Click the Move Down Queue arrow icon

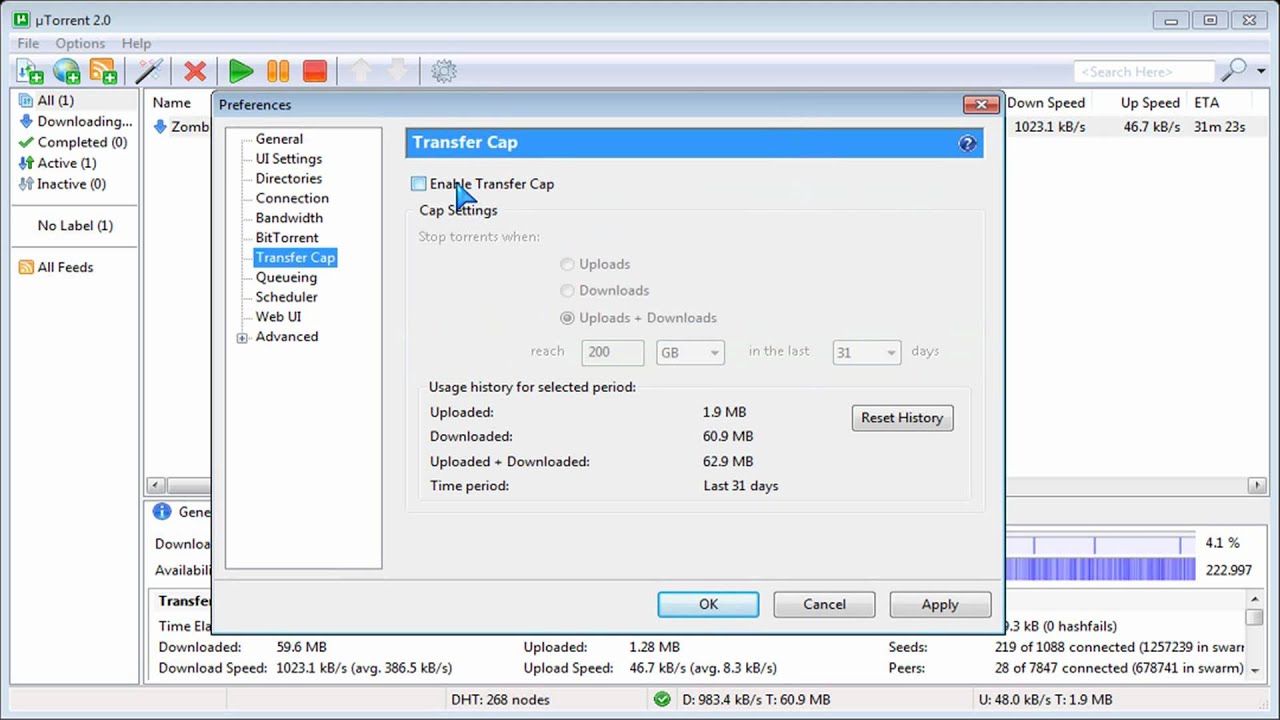coord(397,71)
